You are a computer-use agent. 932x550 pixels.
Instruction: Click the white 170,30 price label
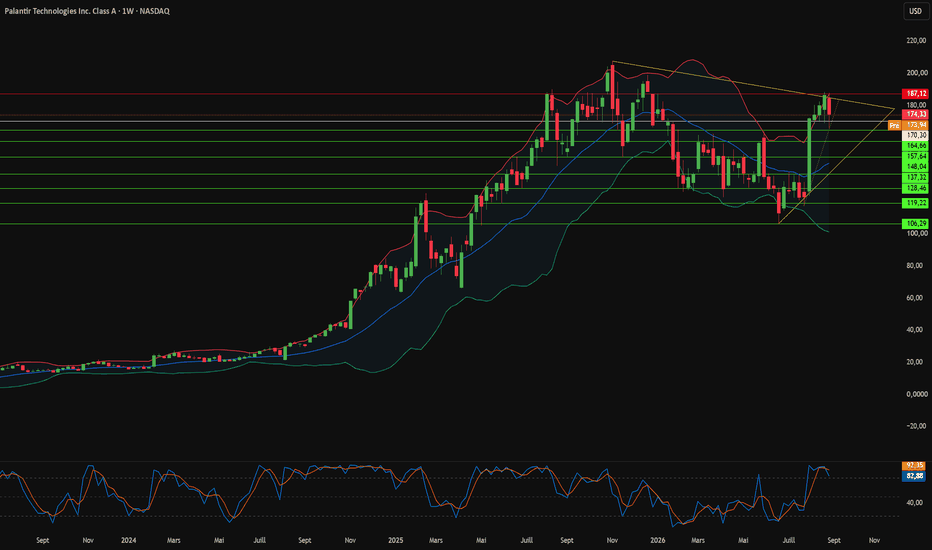(915, 136)
